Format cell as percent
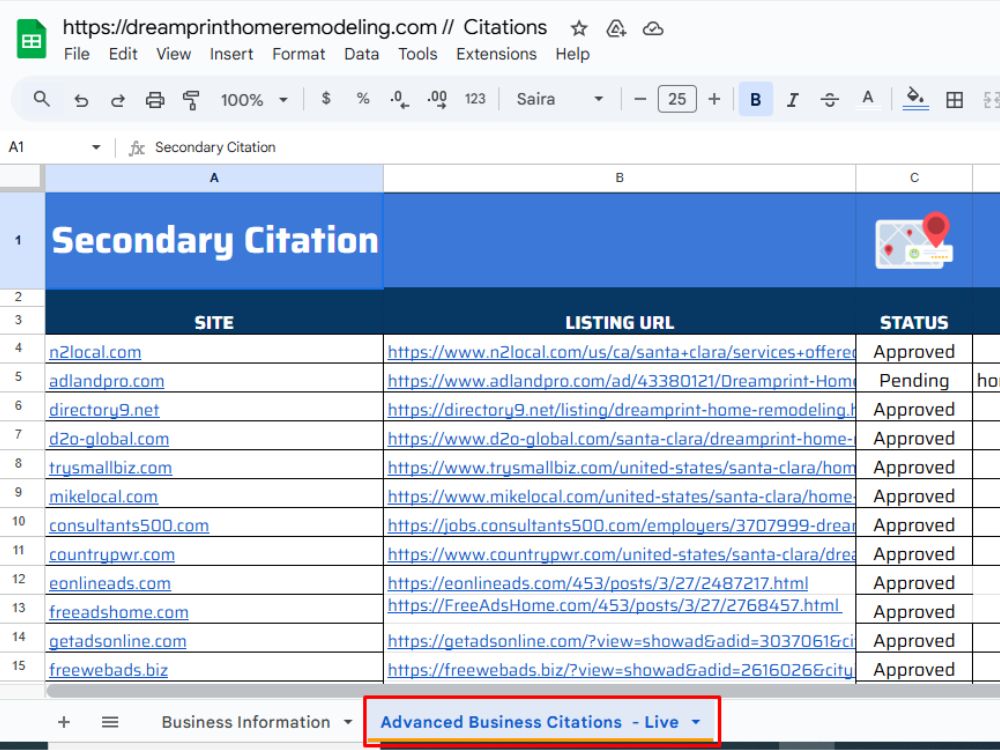The height and width of the screenshot is (750, 1000). (363, 99)
